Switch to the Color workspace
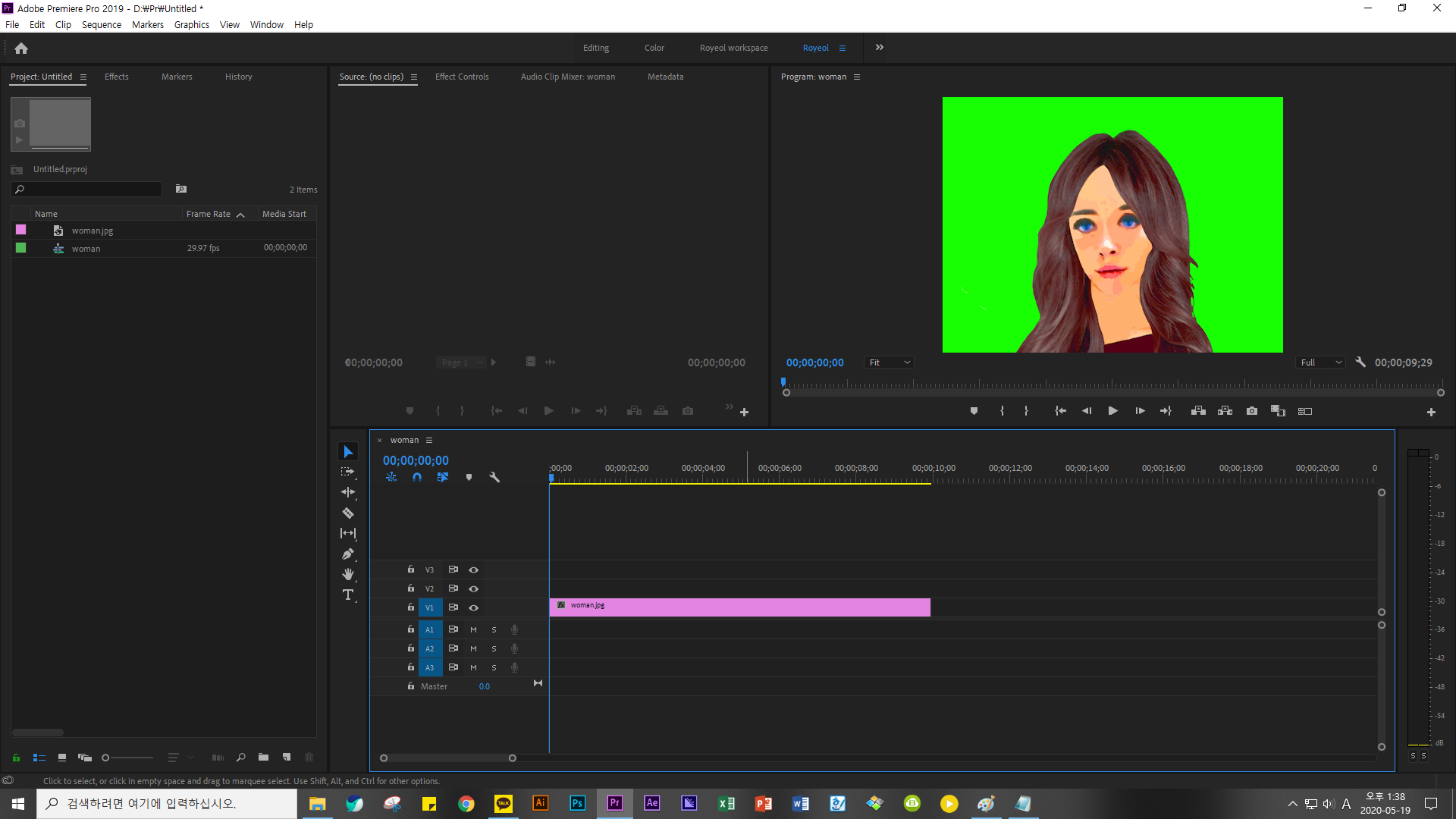Image resolution: width=1456 pixels, height=819 pixels. (654, 48)
